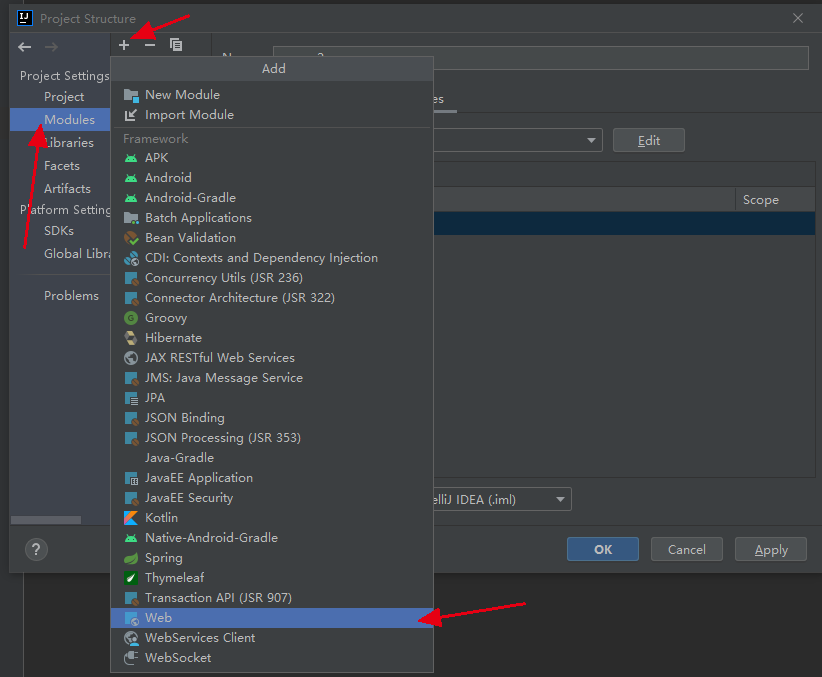Click the CDI framework icon
Screen dimensions: 822x677
point(131,258)
